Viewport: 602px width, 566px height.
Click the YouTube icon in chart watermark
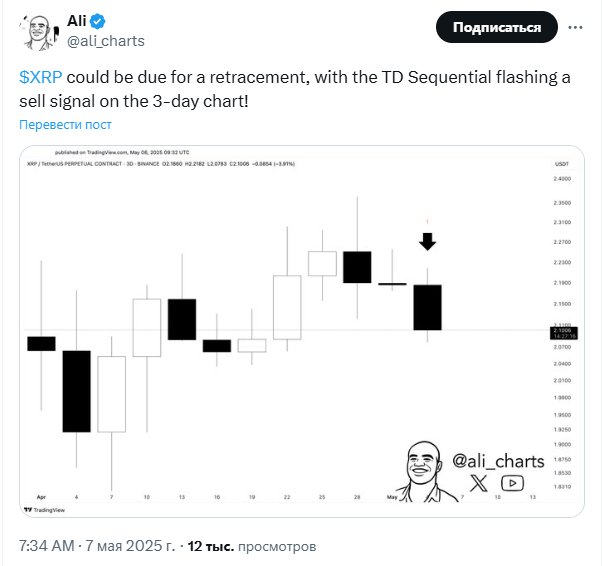[512, 483]
